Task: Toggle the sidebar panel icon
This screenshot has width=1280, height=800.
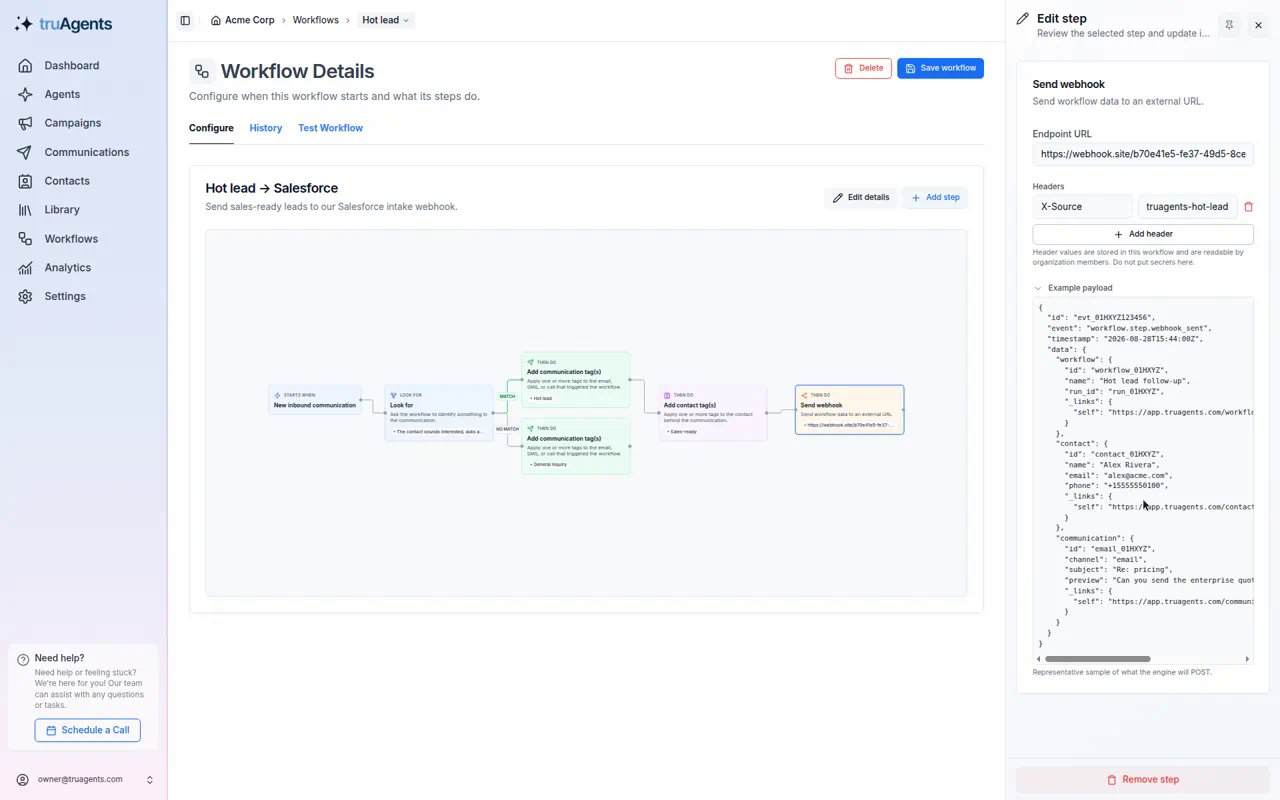Action: (185, 20)
